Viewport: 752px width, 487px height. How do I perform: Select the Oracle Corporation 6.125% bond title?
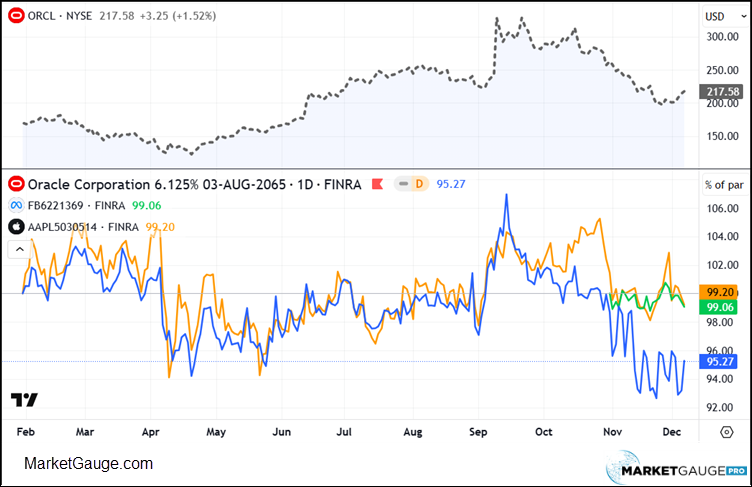coord(190,185)
